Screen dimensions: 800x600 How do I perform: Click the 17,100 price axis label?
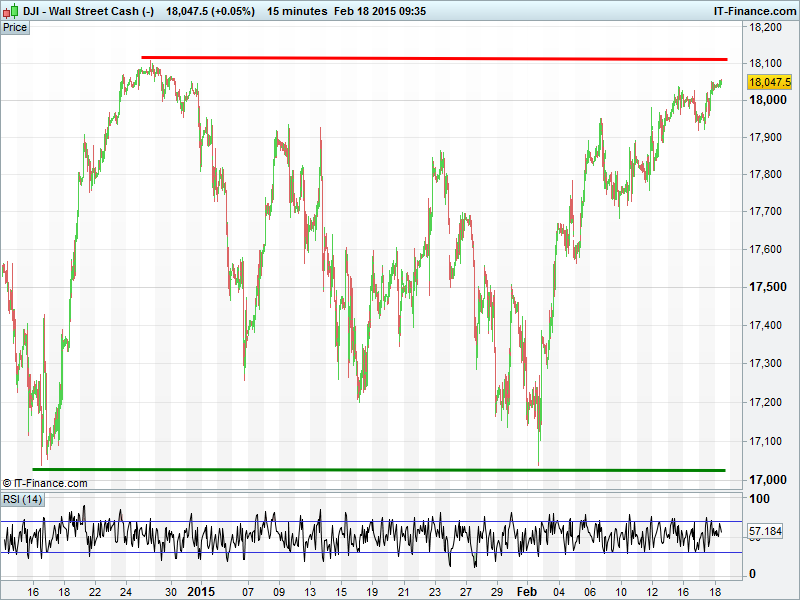pos(765,441)
